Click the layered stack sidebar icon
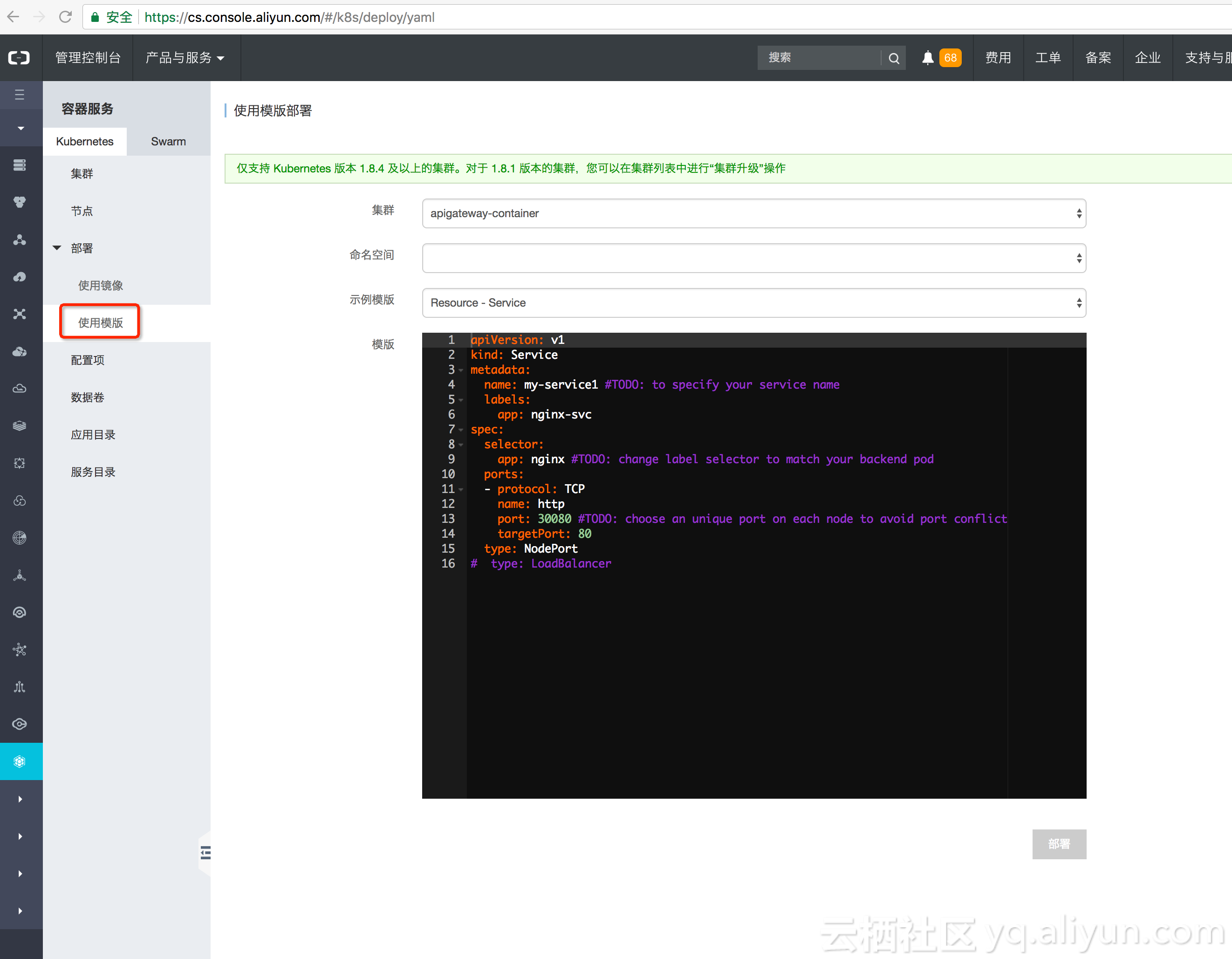The image size is (1232, 959). click(x=20, y=425)
